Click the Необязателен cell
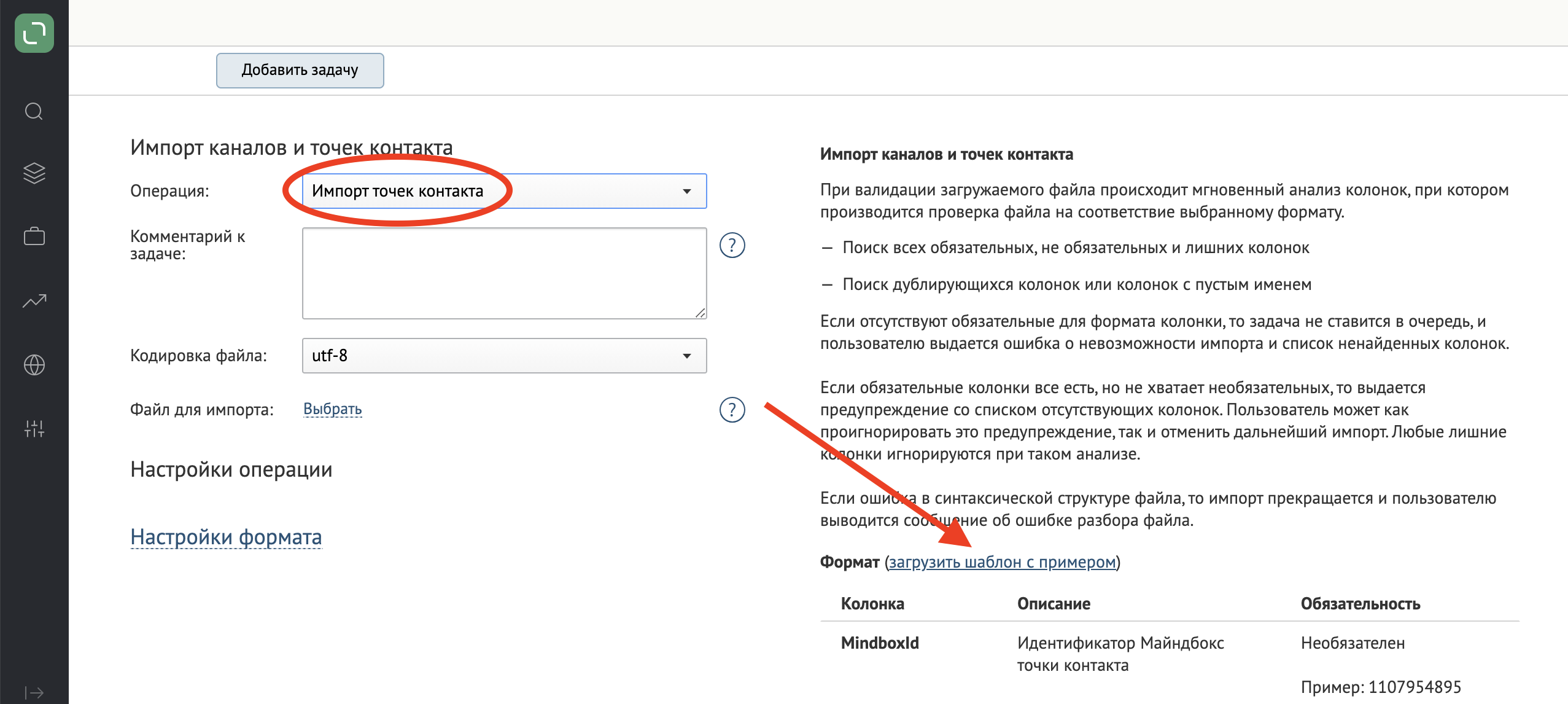 (x=1353, y=643)
